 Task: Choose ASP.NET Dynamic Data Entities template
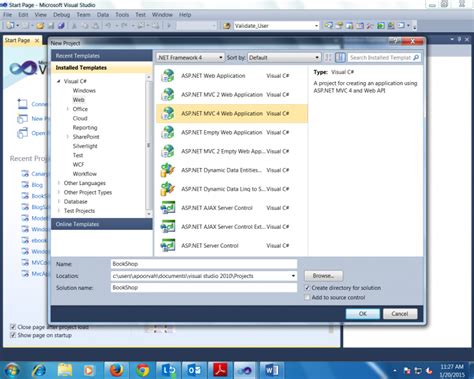pos(232,170)
